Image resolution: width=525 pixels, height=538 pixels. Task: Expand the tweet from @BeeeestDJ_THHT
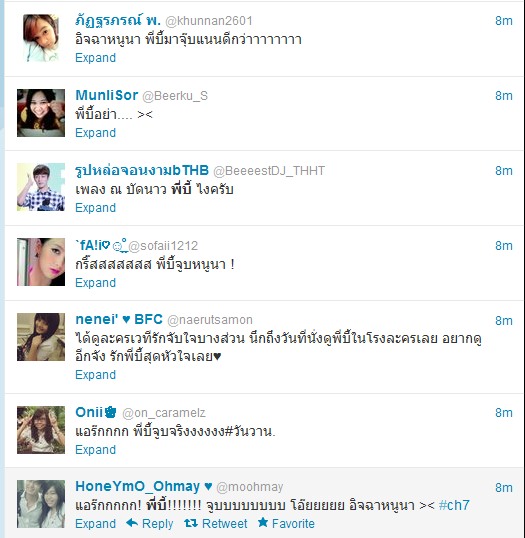click(x=95, y=208)
